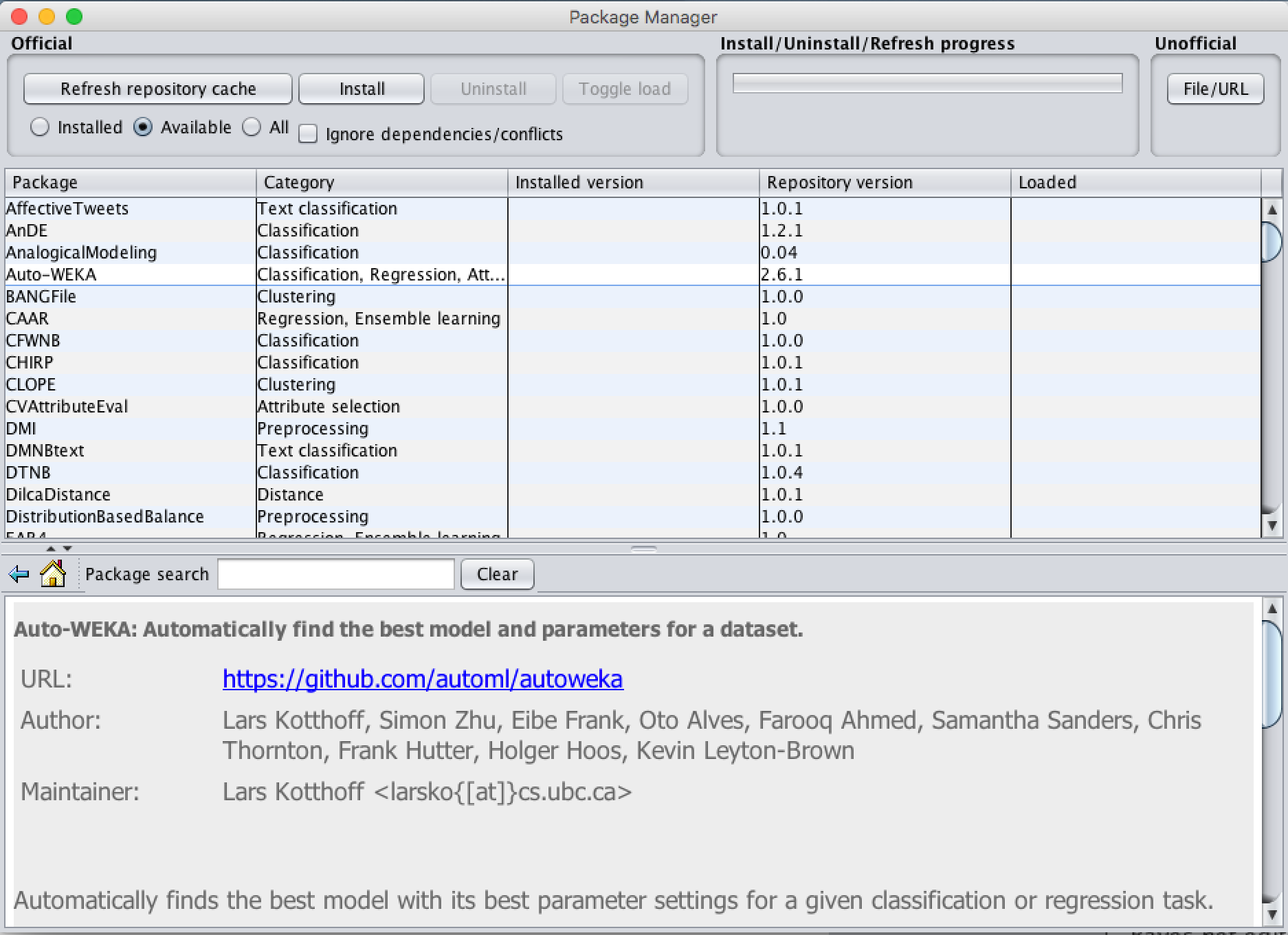The height and width of the screenshot is (935, 1288).
Task: Open the File/URL unofficial install dialog
Action: click(x=1215, y=89)
